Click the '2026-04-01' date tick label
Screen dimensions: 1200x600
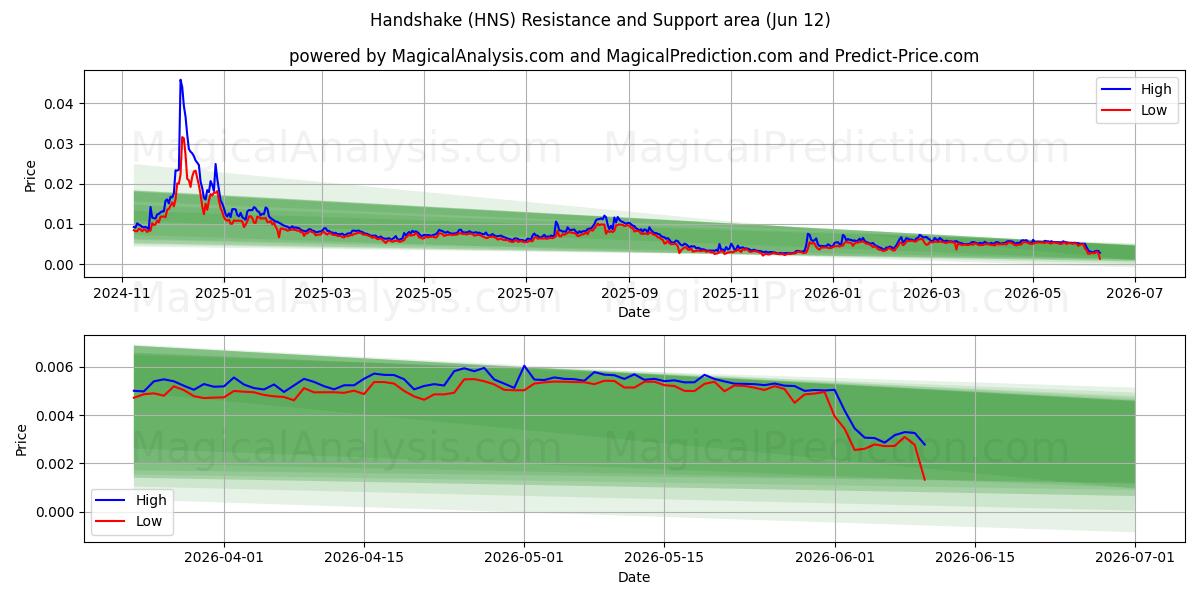coord(223,558)
